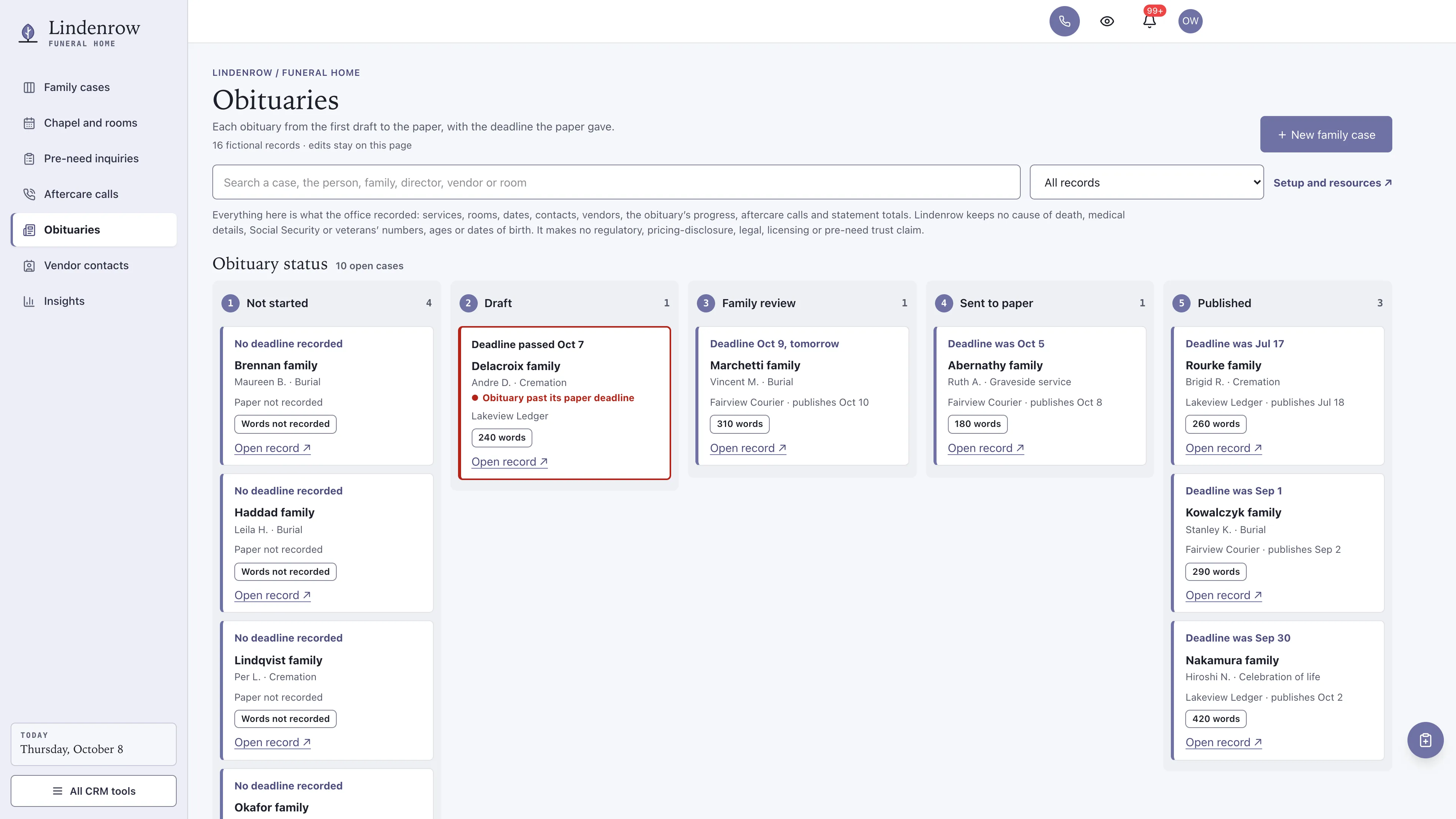Click the Today Thursday, October 8 box
The image size is (1456, 819).
94,744
